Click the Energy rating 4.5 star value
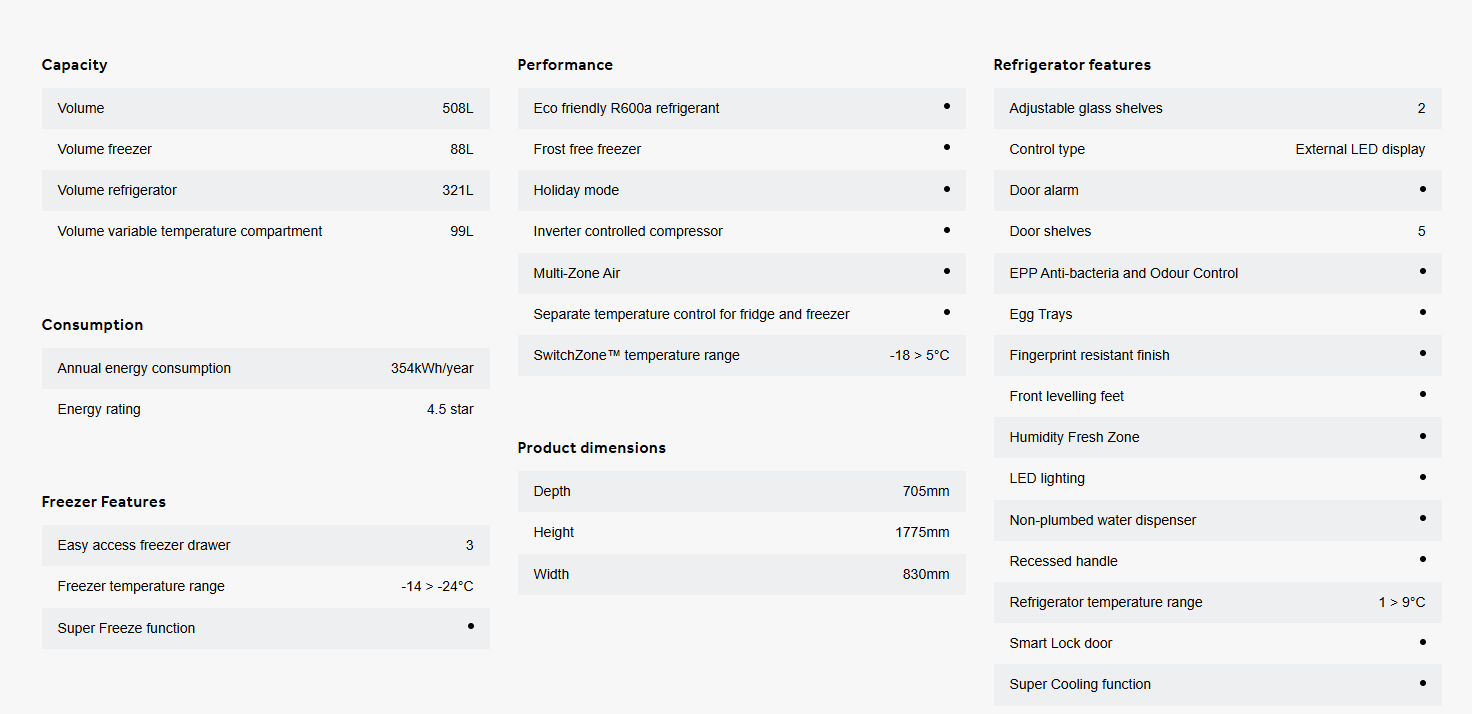1472x714 pixels. point(450,409)
